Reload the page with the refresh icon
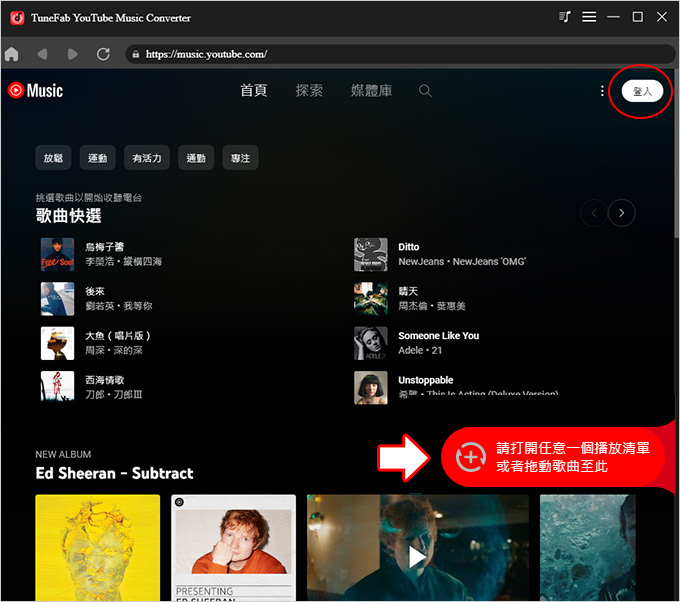Image resolution: width=680 pixels, height=602 pixels. coord(103,54)
